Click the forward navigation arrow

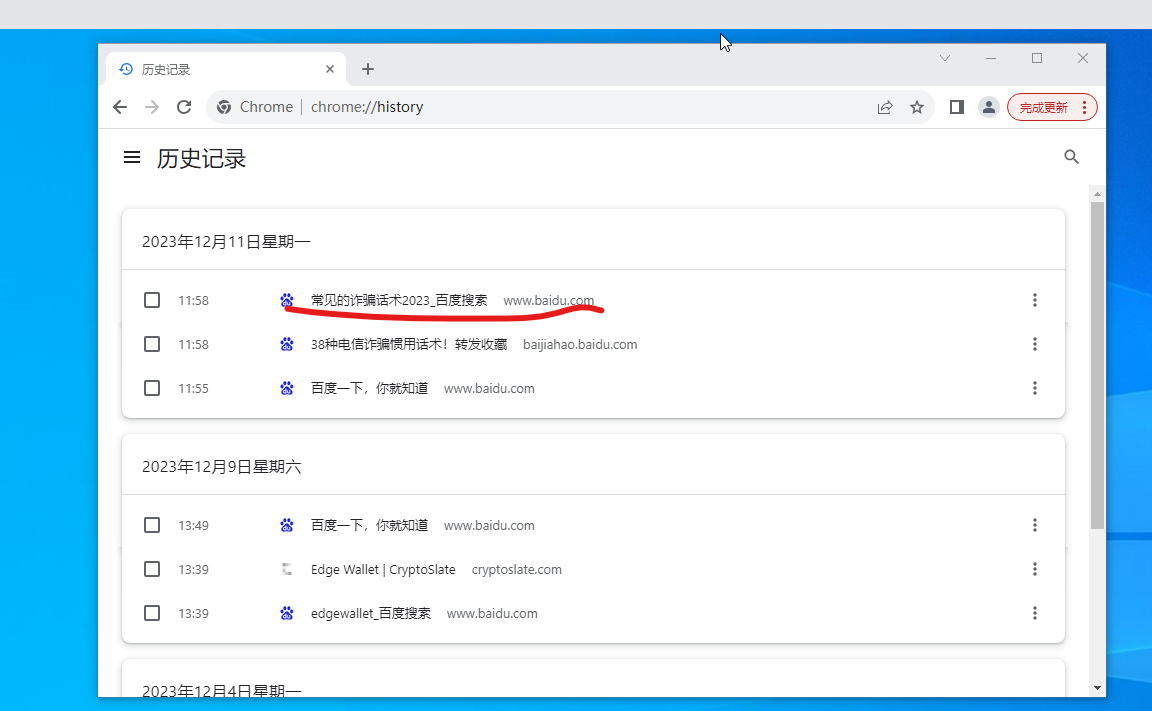[152, 107]
